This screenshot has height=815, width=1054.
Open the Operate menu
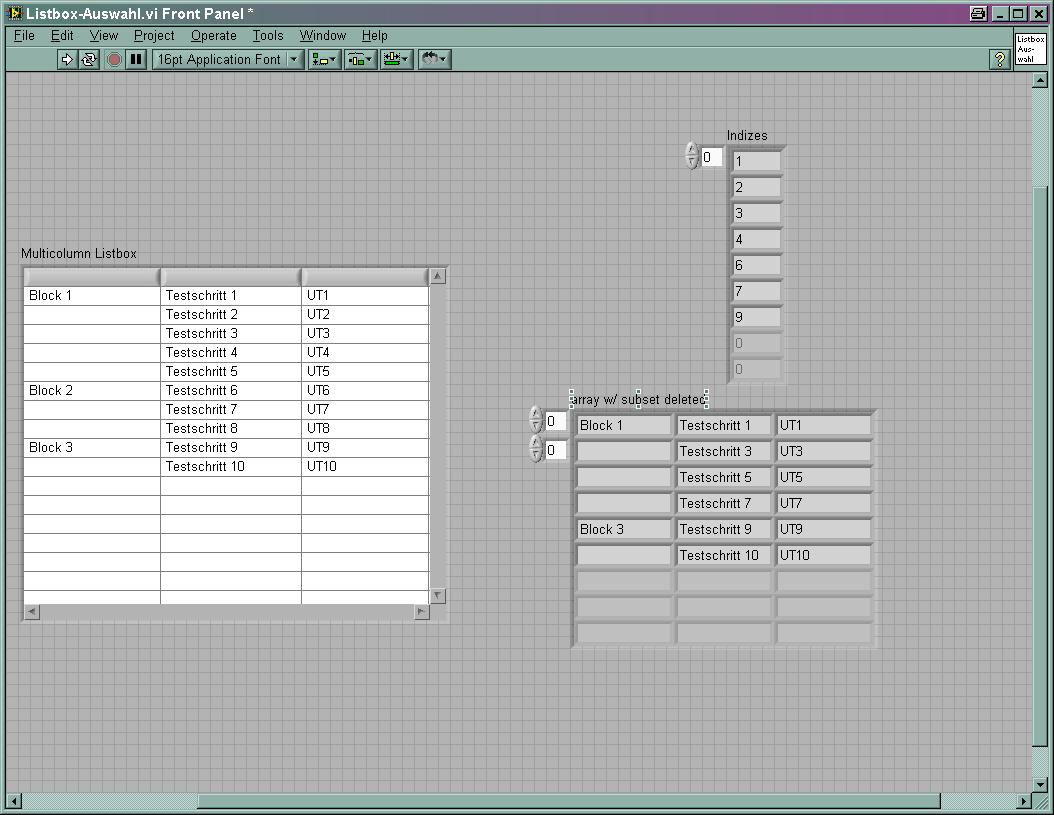pos(214,36)
